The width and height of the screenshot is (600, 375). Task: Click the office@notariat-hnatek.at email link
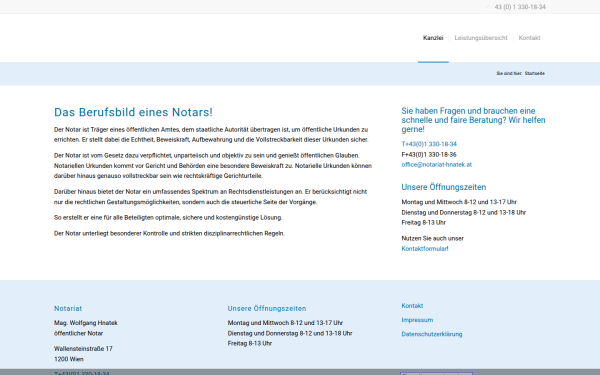pyautogui.click(x=437, y=165)
